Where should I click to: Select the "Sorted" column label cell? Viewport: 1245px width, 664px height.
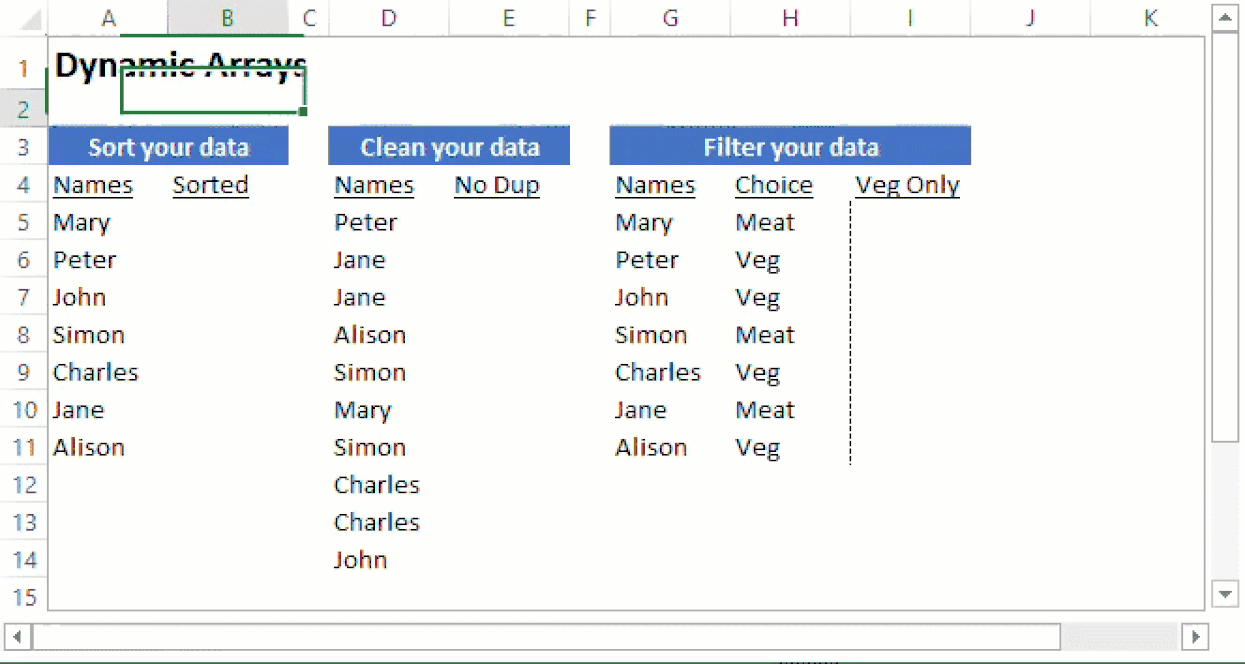[210, 185]
